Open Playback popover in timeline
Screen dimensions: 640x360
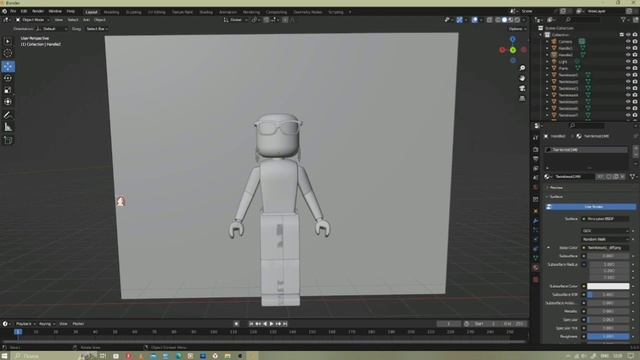tap(25, 324)
